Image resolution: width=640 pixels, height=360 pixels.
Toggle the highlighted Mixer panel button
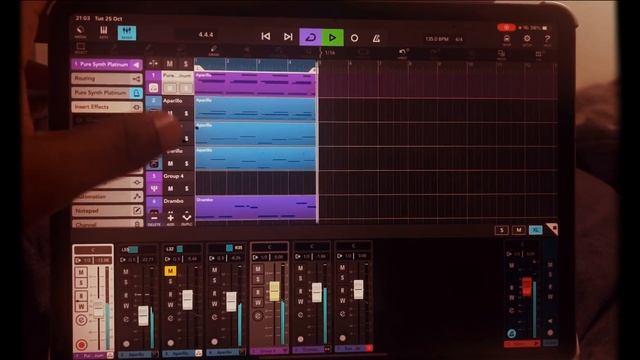127,33
